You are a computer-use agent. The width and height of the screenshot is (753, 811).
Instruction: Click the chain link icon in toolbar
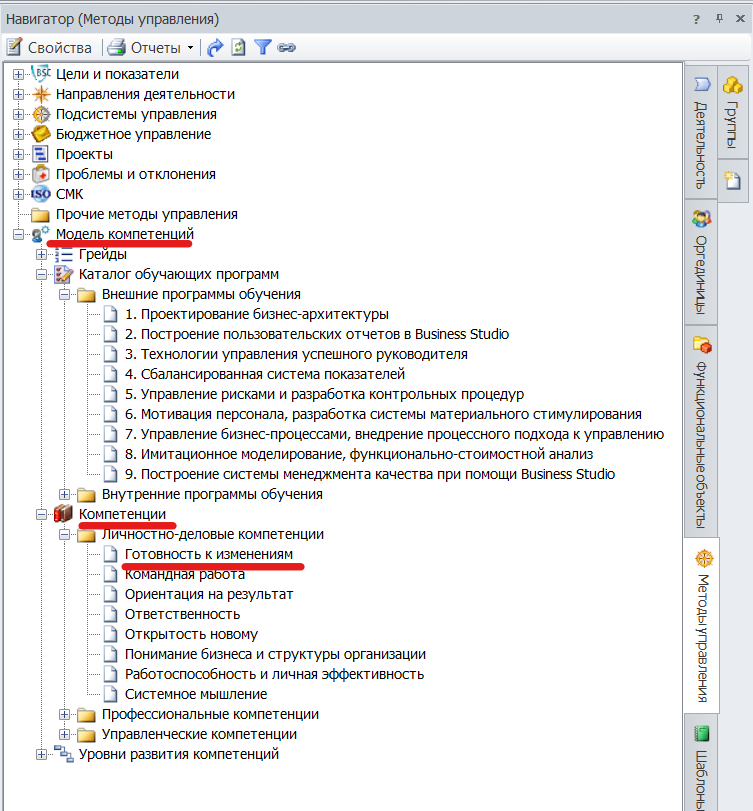pyautogui.click(x=287, y=47)
